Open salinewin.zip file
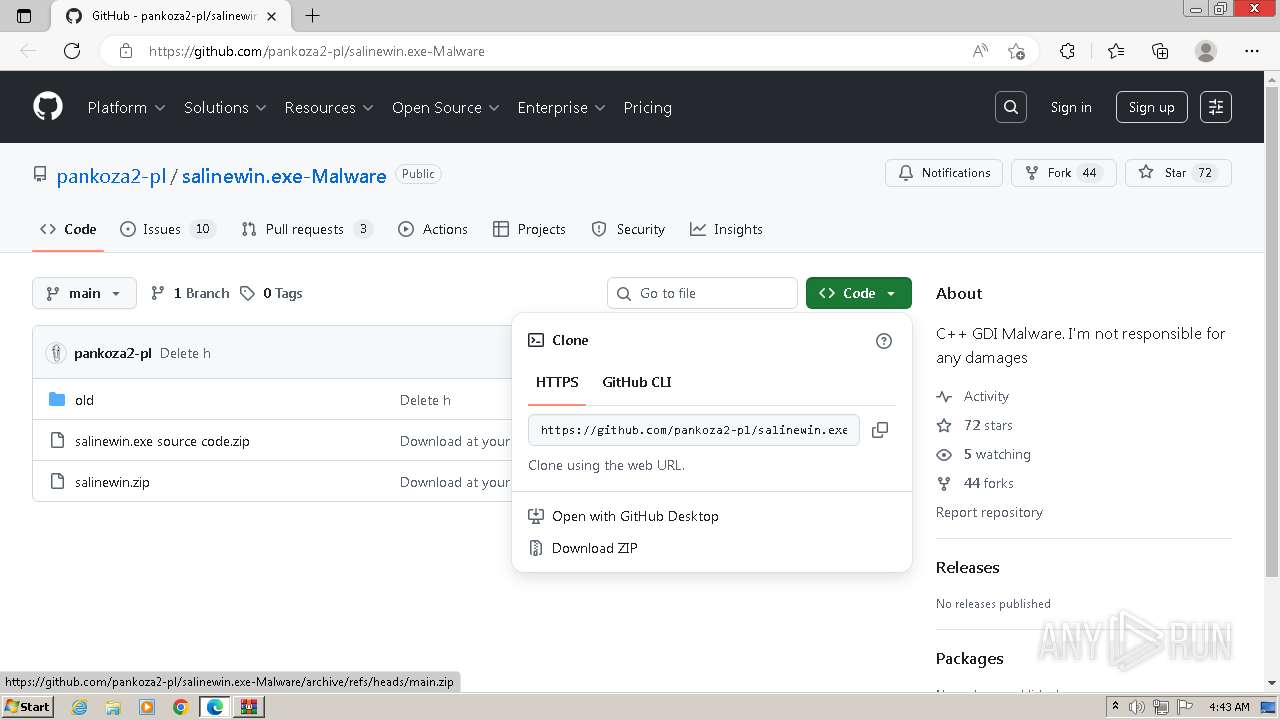This screenshot has width=1280, height=720. pos(112,482)
